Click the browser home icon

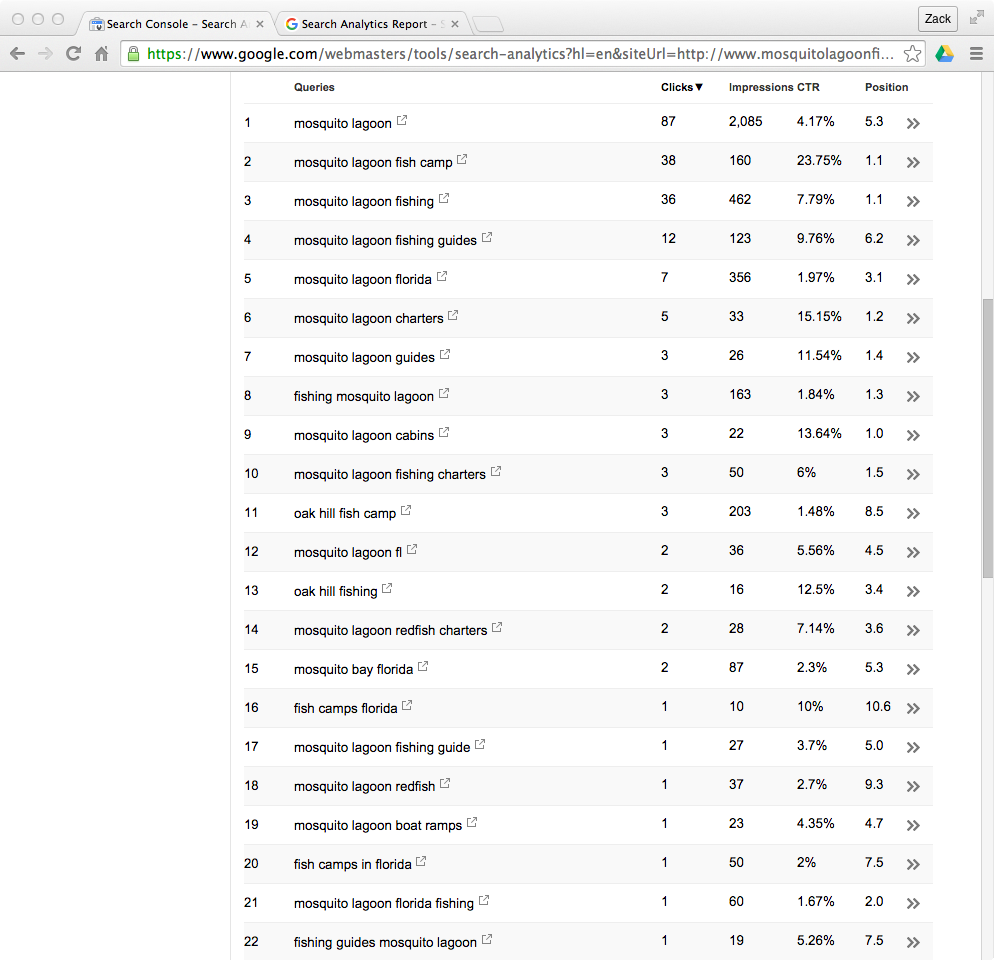tap(100, 53)
